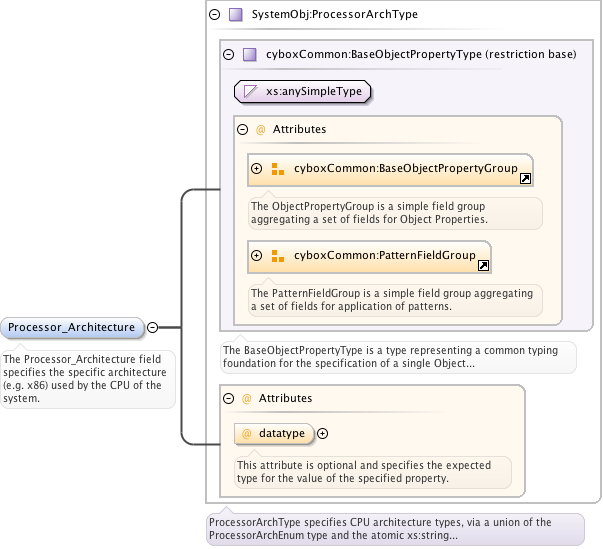The image size is (603, 549).
Task: Select the Processor_Architecture element label
Action: click(72, 327)
